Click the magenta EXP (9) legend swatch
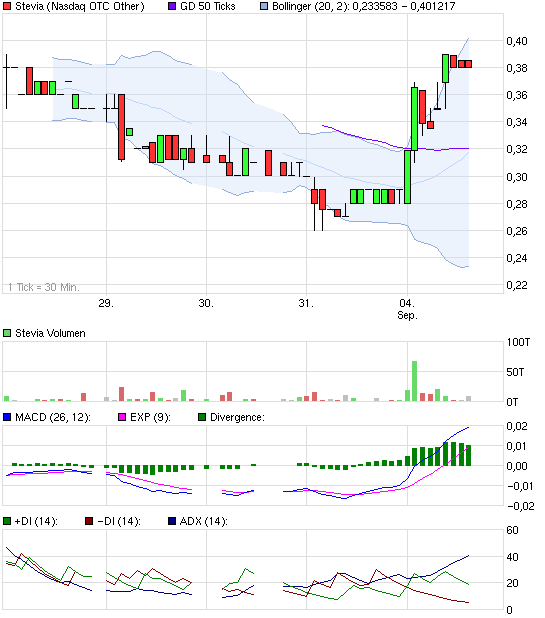This screenshot has width=545, height=618. (122, 417)
